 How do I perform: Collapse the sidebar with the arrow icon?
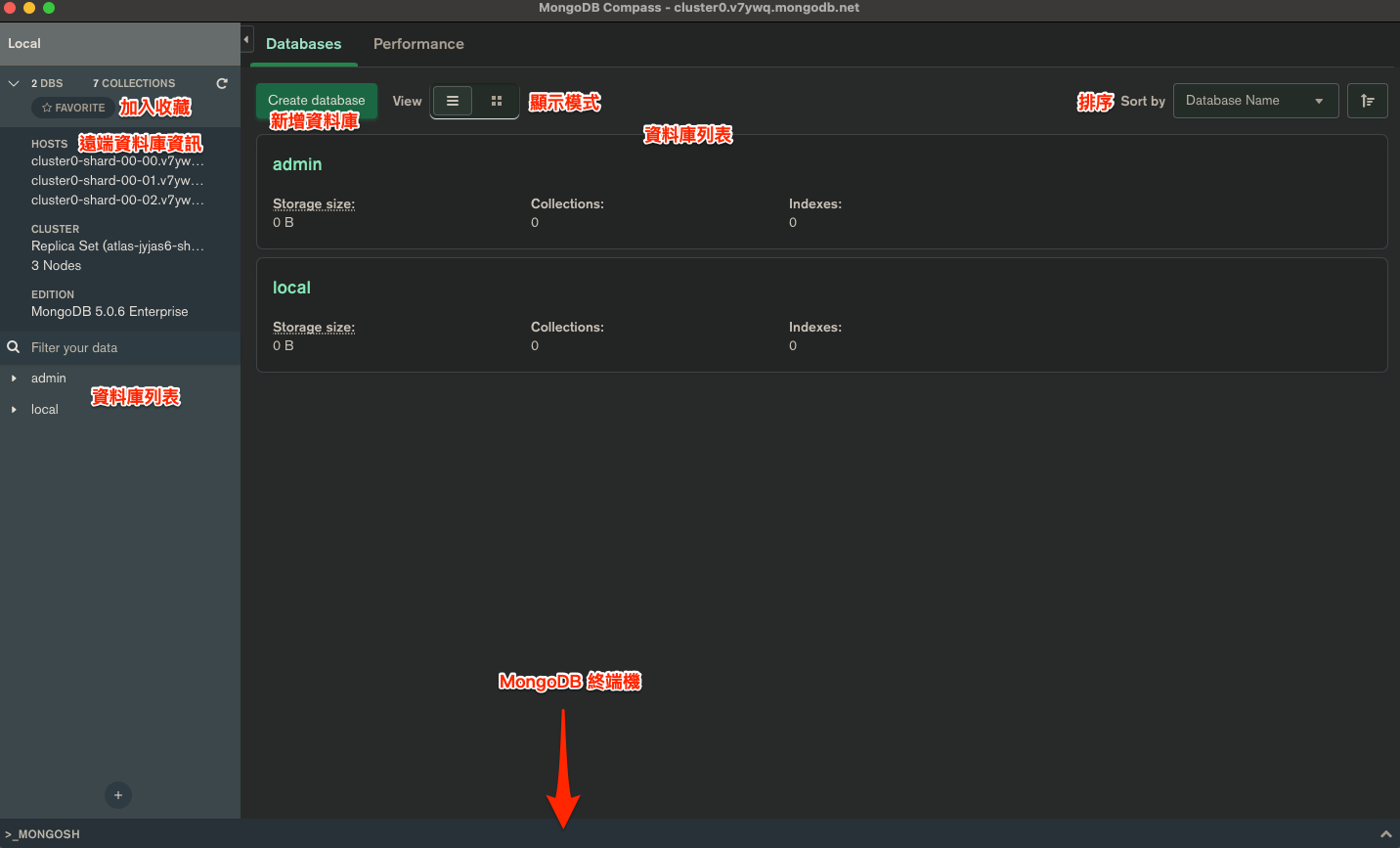[x=246, y=40]
